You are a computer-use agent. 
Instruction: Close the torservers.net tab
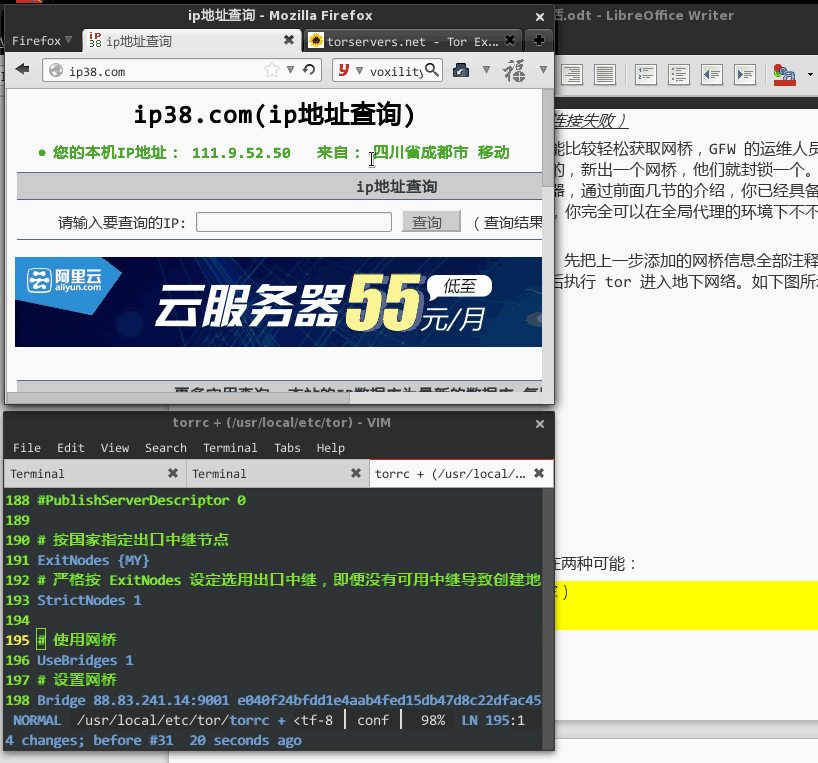pos(510,40)
